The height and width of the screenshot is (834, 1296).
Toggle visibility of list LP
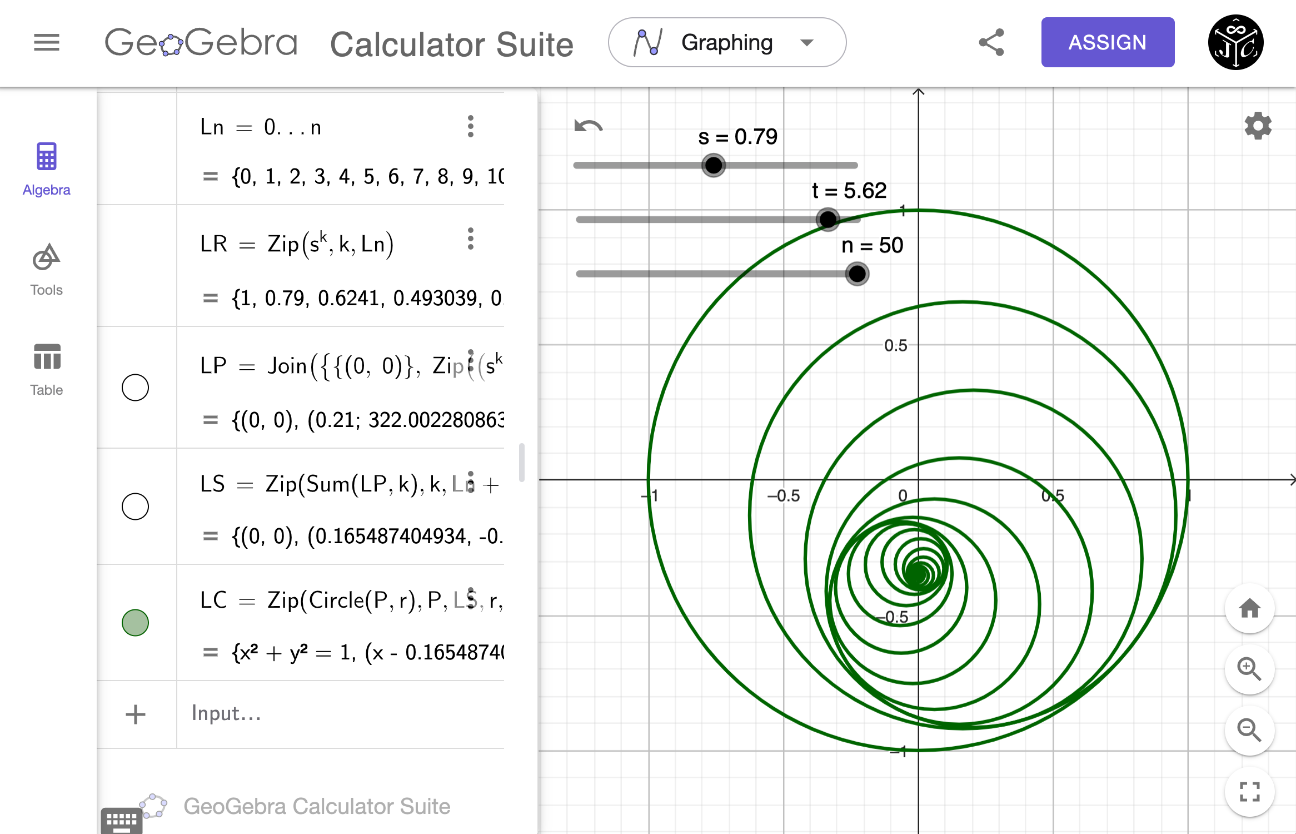[x=135, y=388]
